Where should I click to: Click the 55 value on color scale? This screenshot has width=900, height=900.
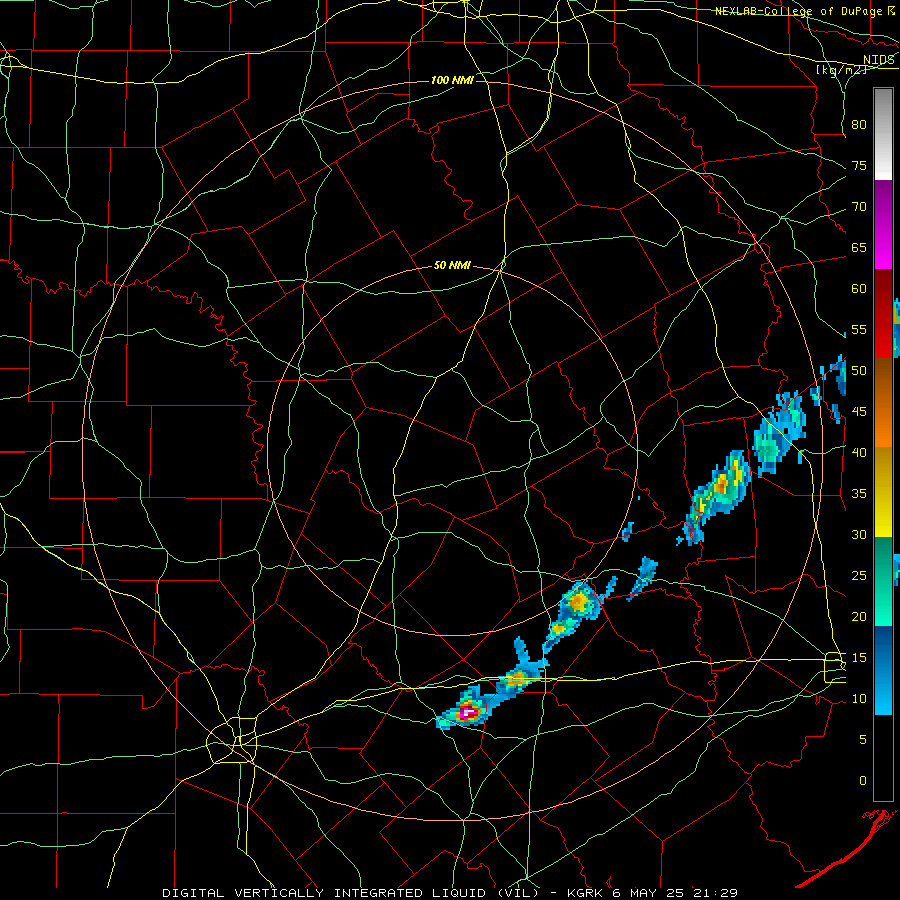coord(859,329)
